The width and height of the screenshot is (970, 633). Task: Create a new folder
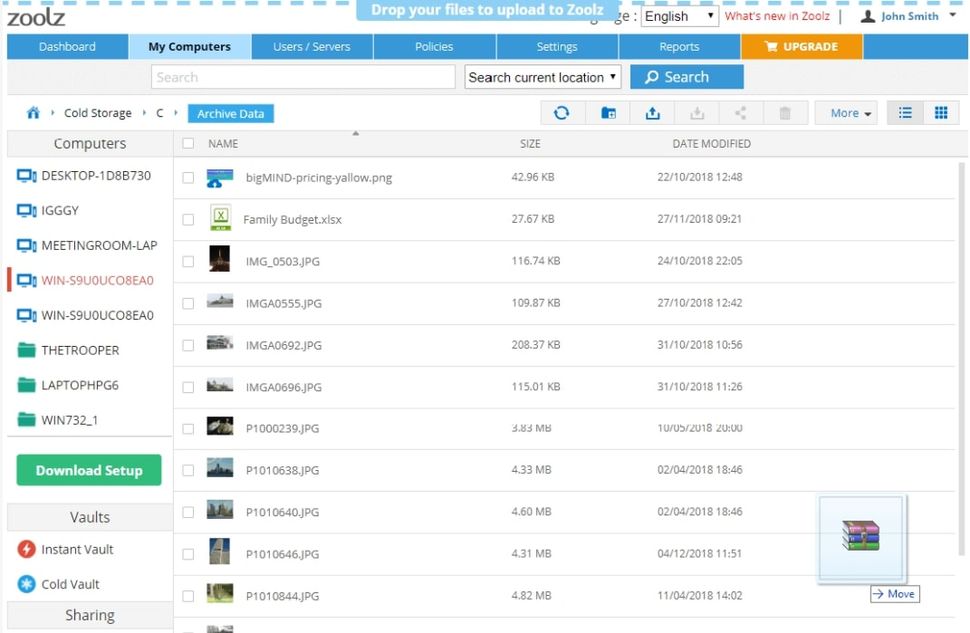click(x=608, y=112)
